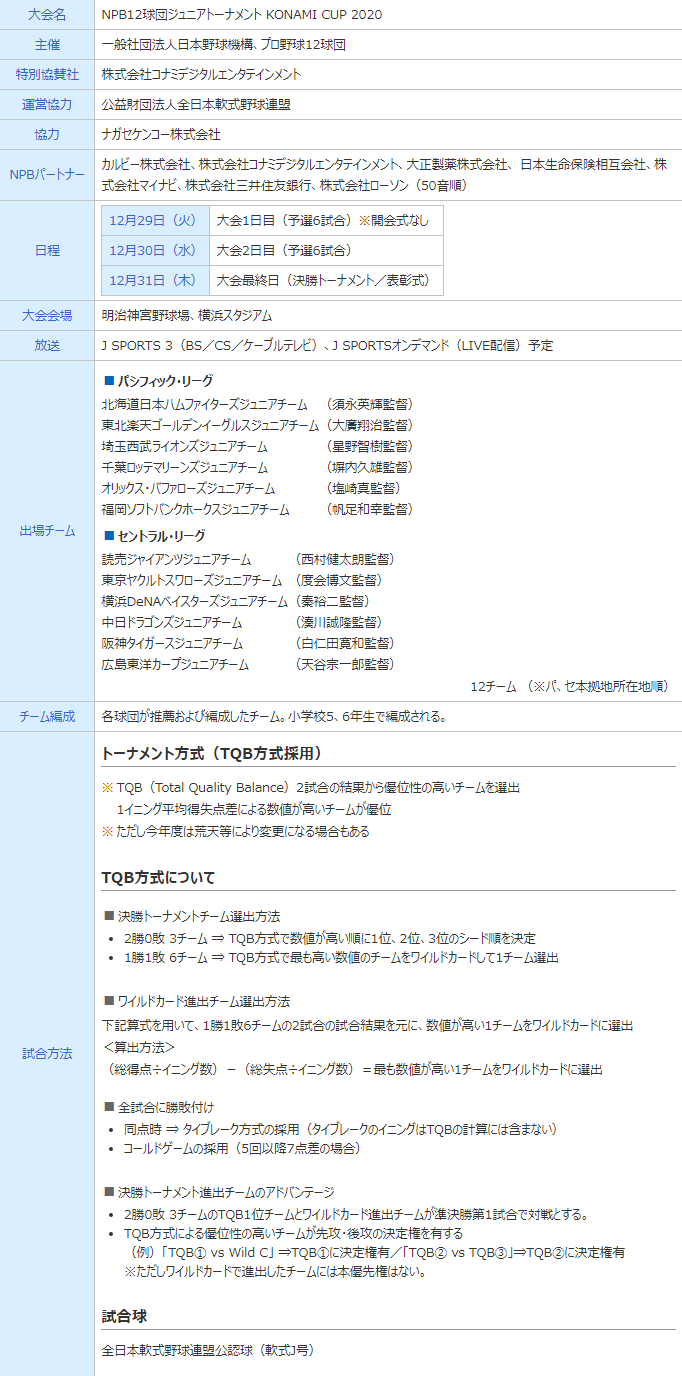Click the 福岡ソフトバンクホークスジュニアチーム entry
Image resolution: width=682 pixels, height=1376 pixels.
[196, 509]
